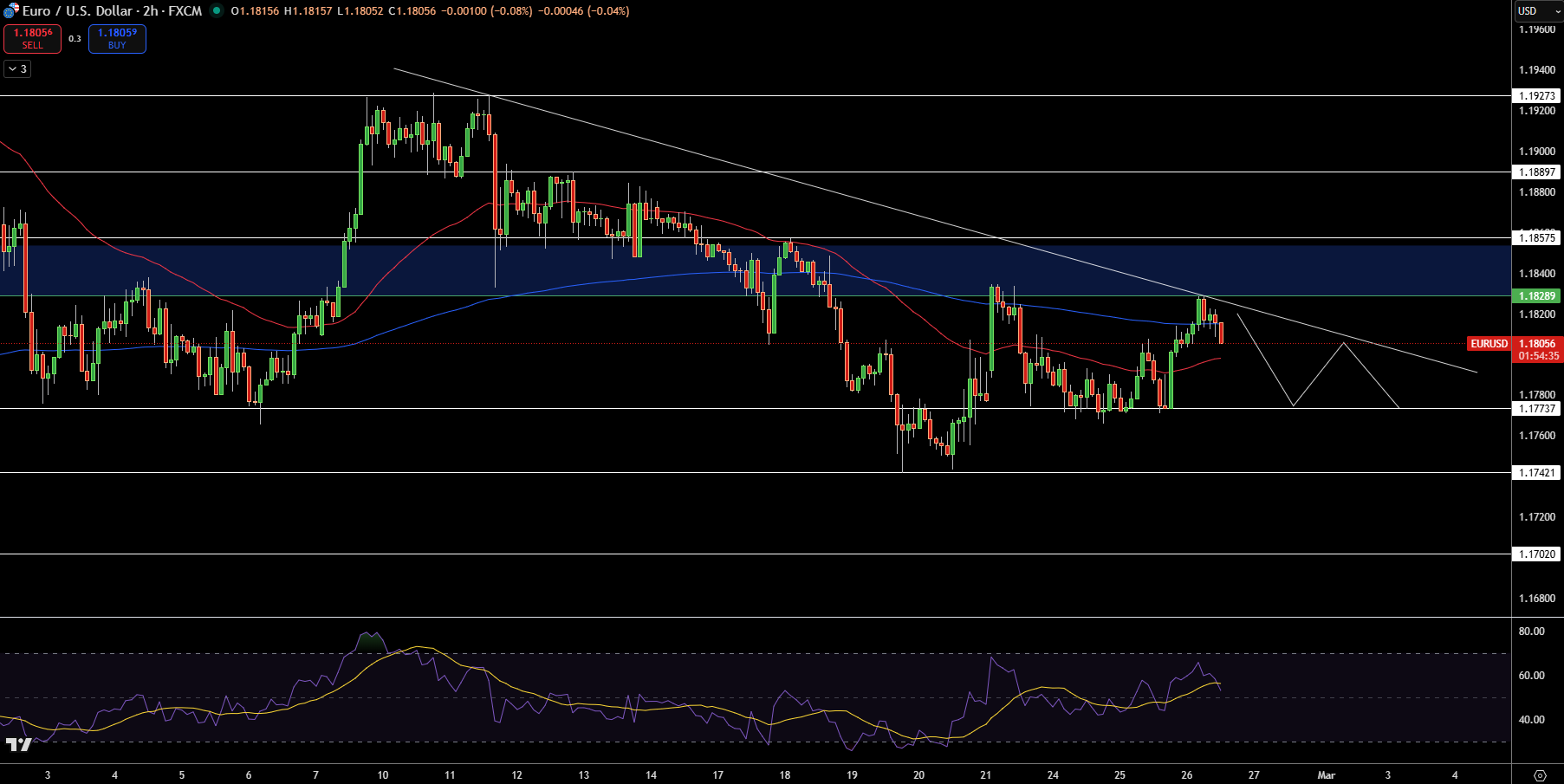The image size is (1564, 784).
Task: Click the SELL 1.18056 button
Action: point(33,39)
